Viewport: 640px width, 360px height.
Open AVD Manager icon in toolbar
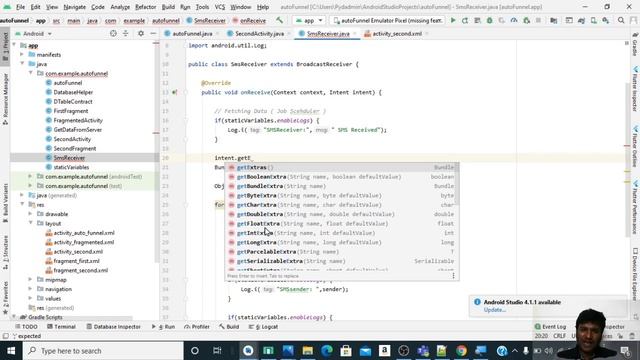tap(593, 20)
